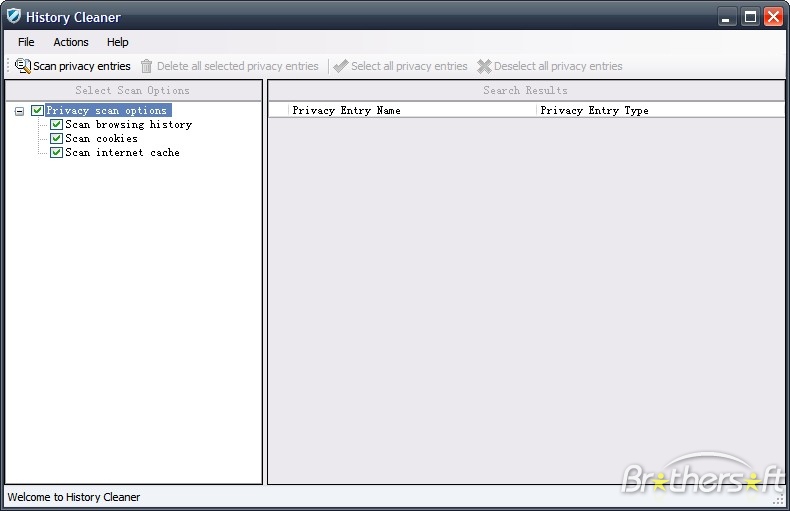This screenshot has height=511, width=790.
Task: Minimize the History Cleaner window
Action: tap(726, 17)
